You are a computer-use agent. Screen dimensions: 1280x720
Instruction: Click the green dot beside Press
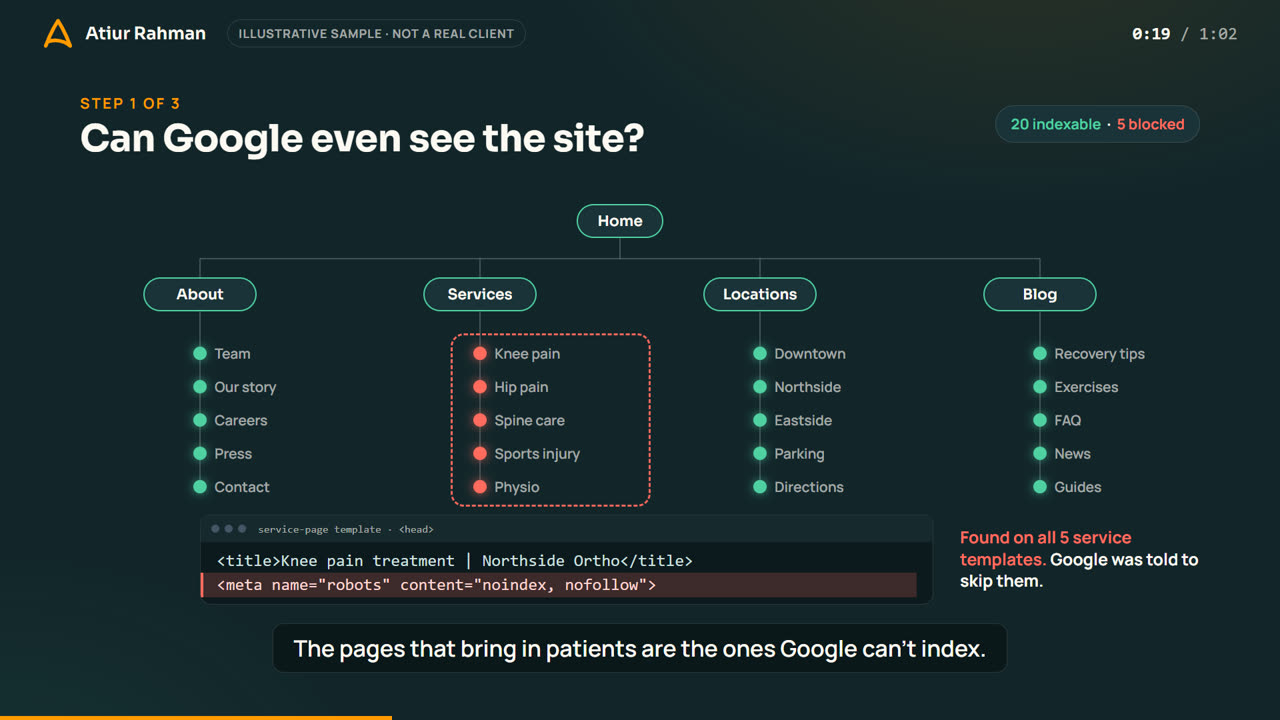tap(200, 454)
